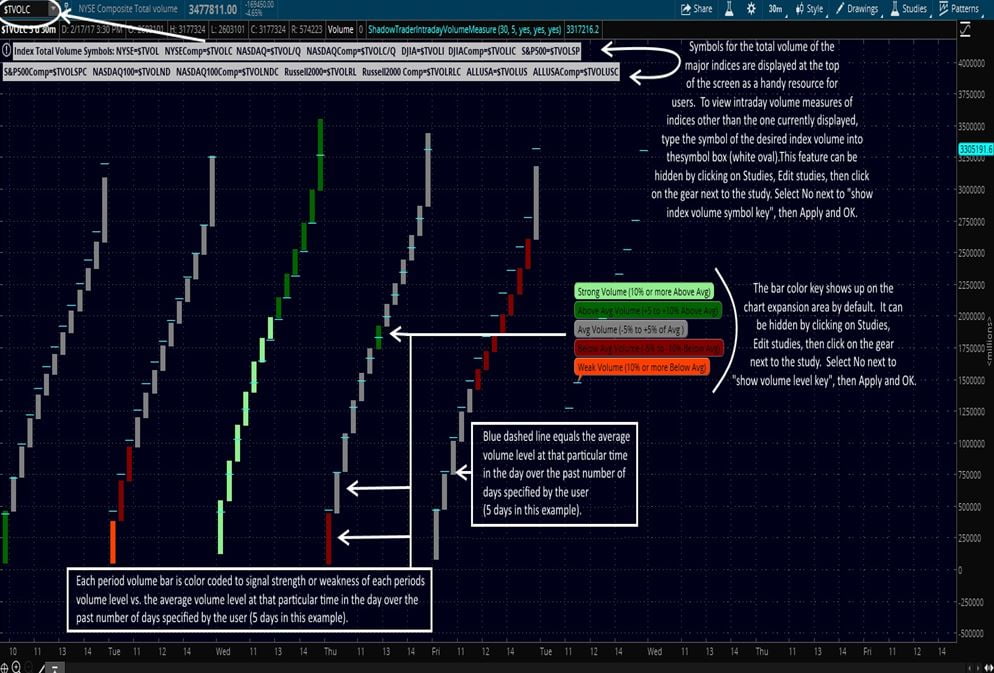Open the Studies menu

click(x=908, y=9)
